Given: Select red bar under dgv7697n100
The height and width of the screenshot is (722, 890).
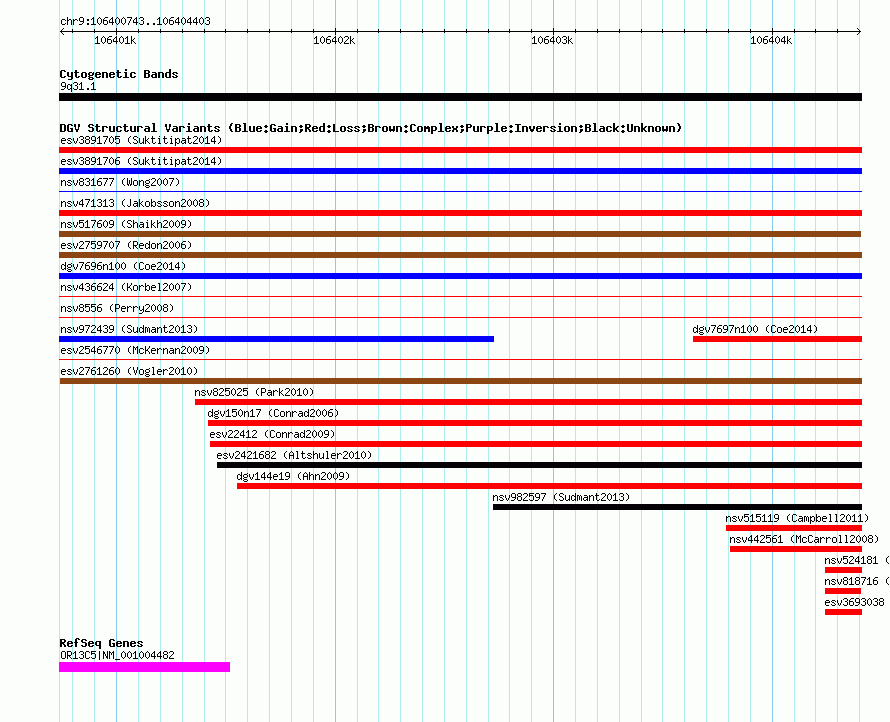Looking at the screenshot, I should click(777, 339).
